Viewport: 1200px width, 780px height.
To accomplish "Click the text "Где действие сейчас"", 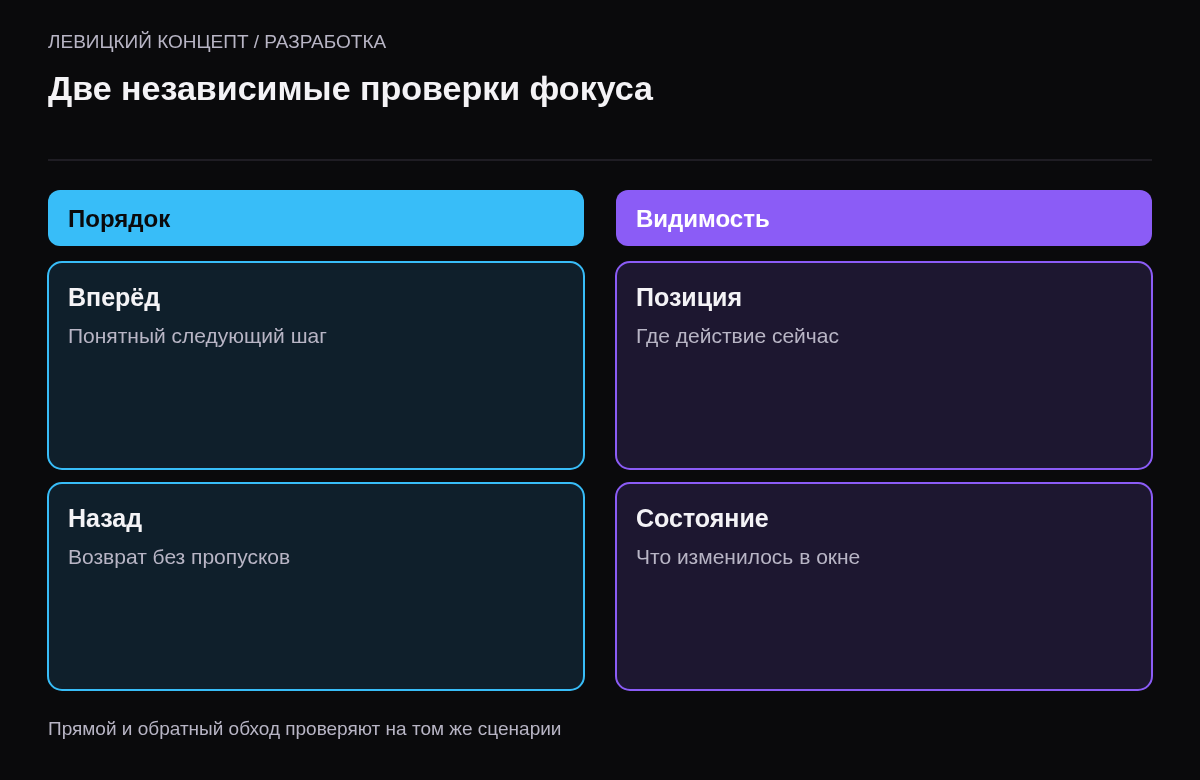I will pos(737,336).
